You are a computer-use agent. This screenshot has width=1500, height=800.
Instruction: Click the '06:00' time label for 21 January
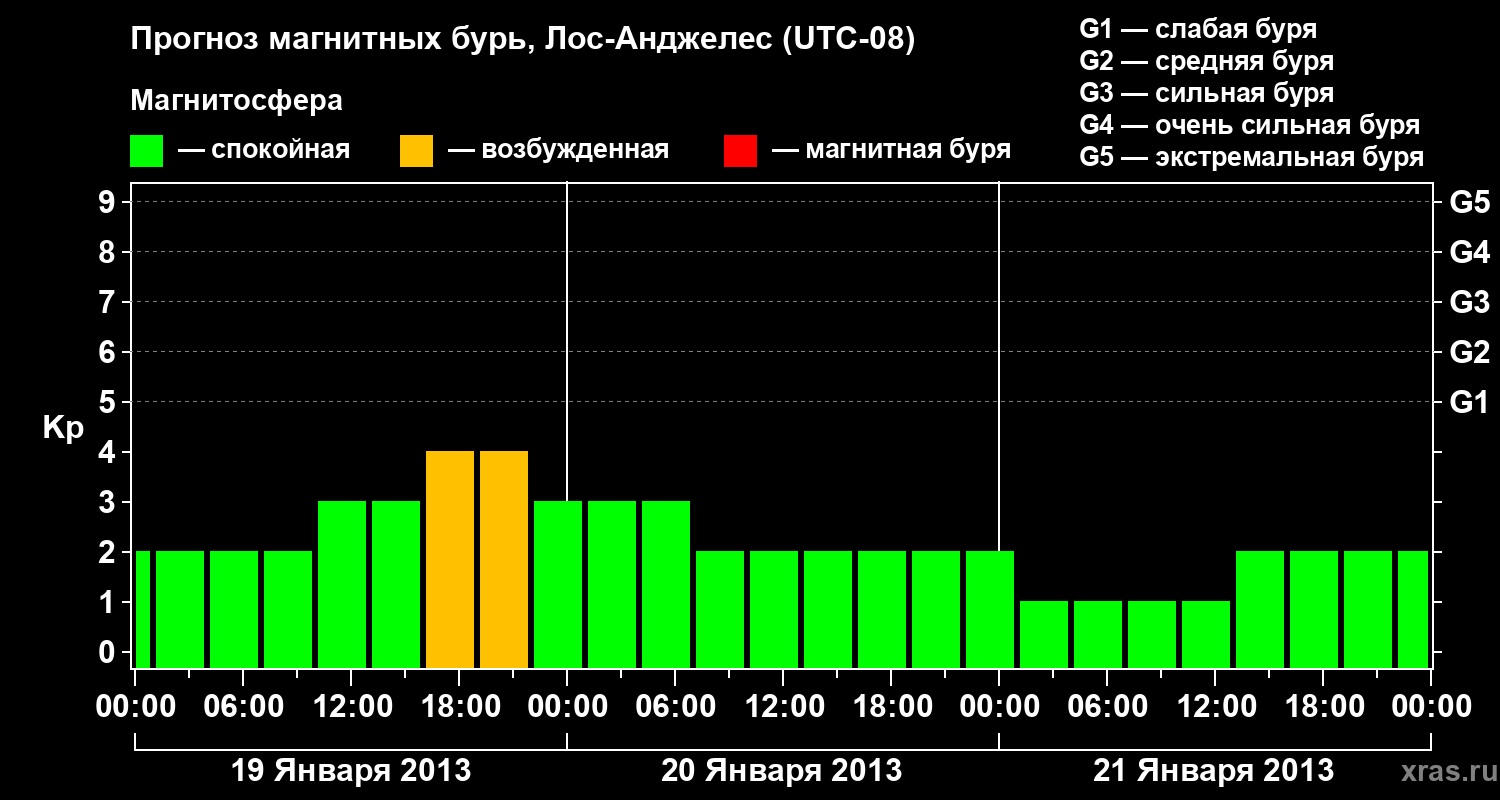(x=1107, y=706)
